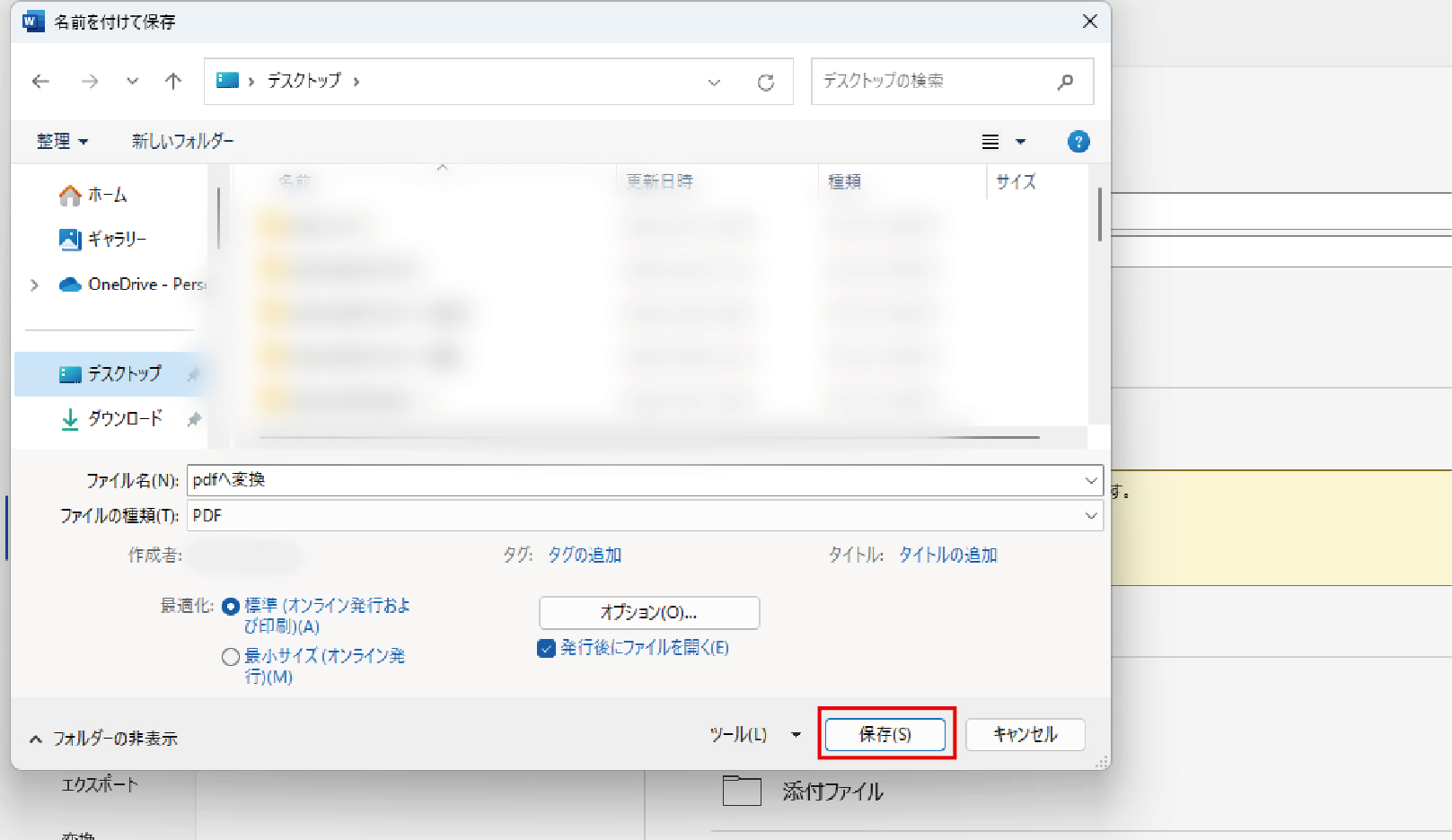Toggle 発行後にファイルを開く checkbox
Viewport: 1452px width, 840px height.
click(546, 648)
